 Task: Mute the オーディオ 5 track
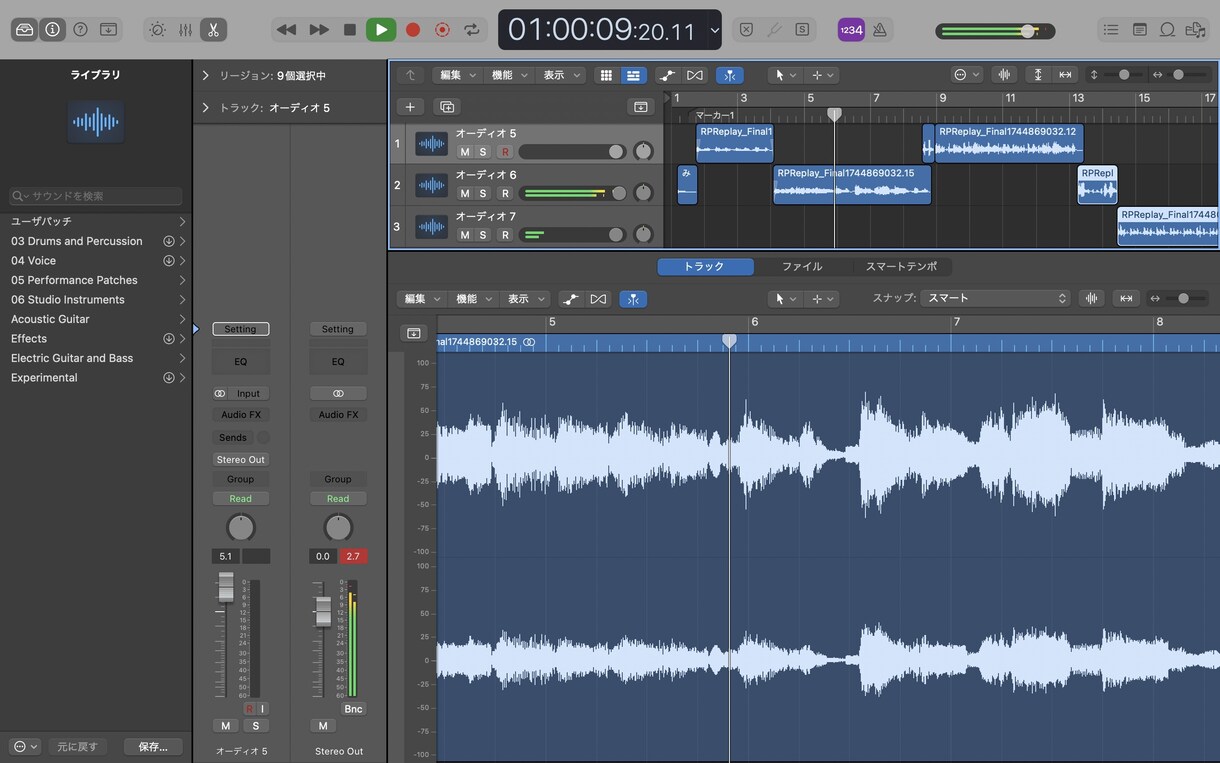pyautogui.click(x=464, y=152)
